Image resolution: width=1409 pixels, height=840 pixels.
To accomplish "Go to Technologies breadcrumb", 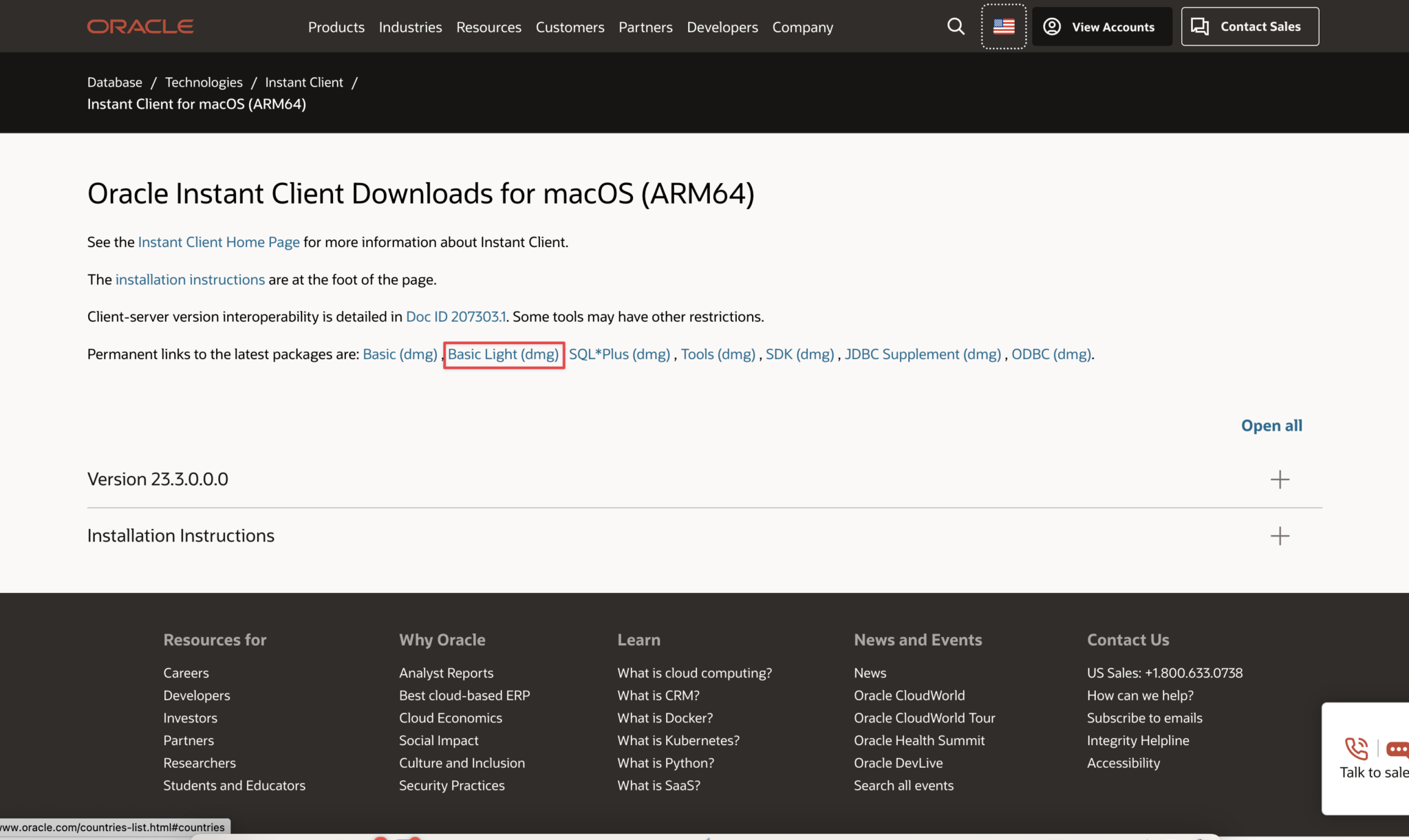I will [x=204, y=83].
